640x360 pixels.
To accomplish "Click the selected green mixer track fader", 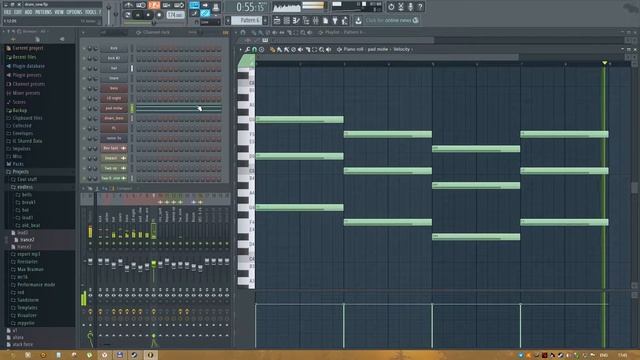I will (153, 264).
